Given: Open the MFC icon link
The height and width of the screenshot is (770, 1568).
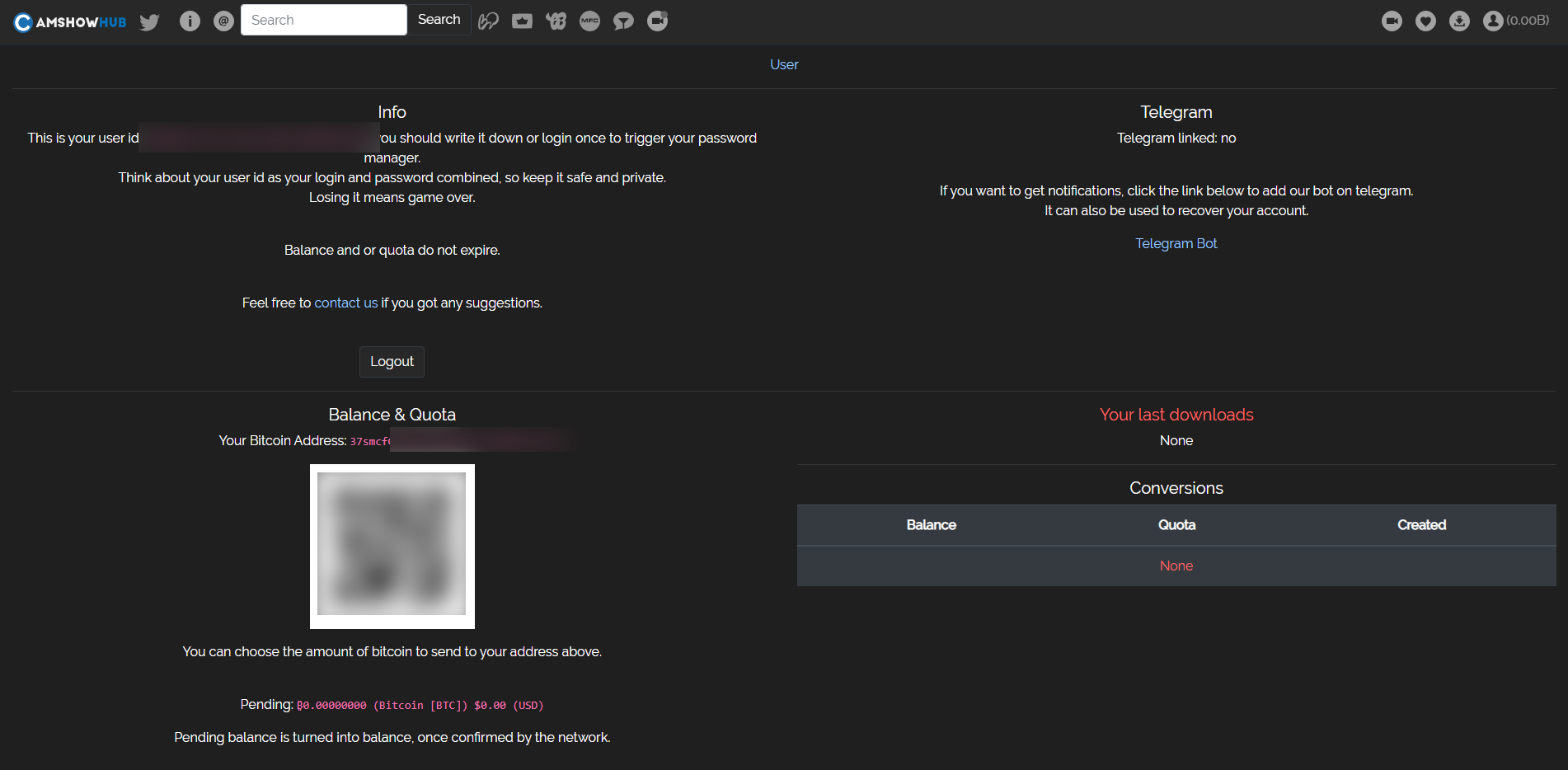Looking at the screenshot, I should (589, 21).
